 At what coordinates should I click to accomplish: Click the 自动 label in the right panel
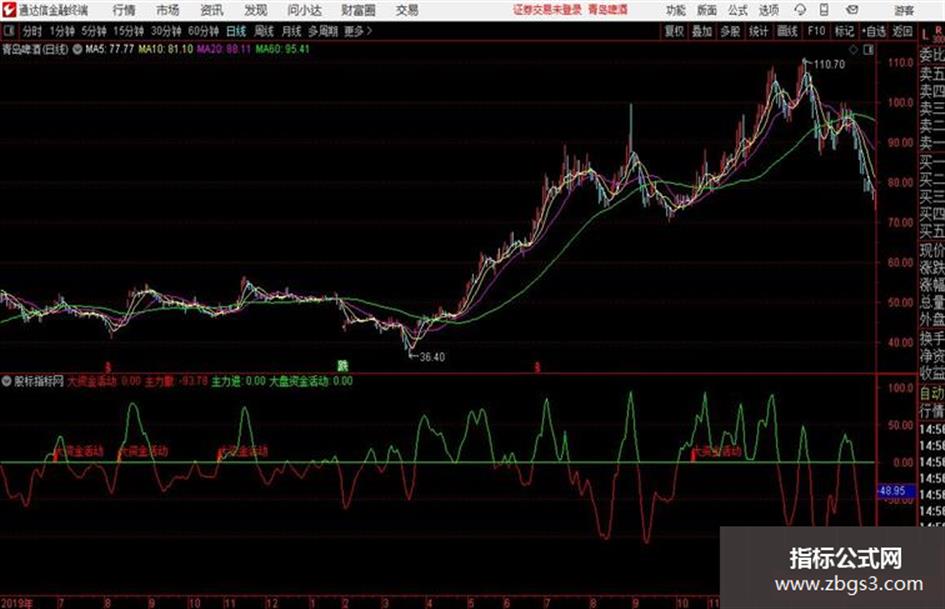932,393
